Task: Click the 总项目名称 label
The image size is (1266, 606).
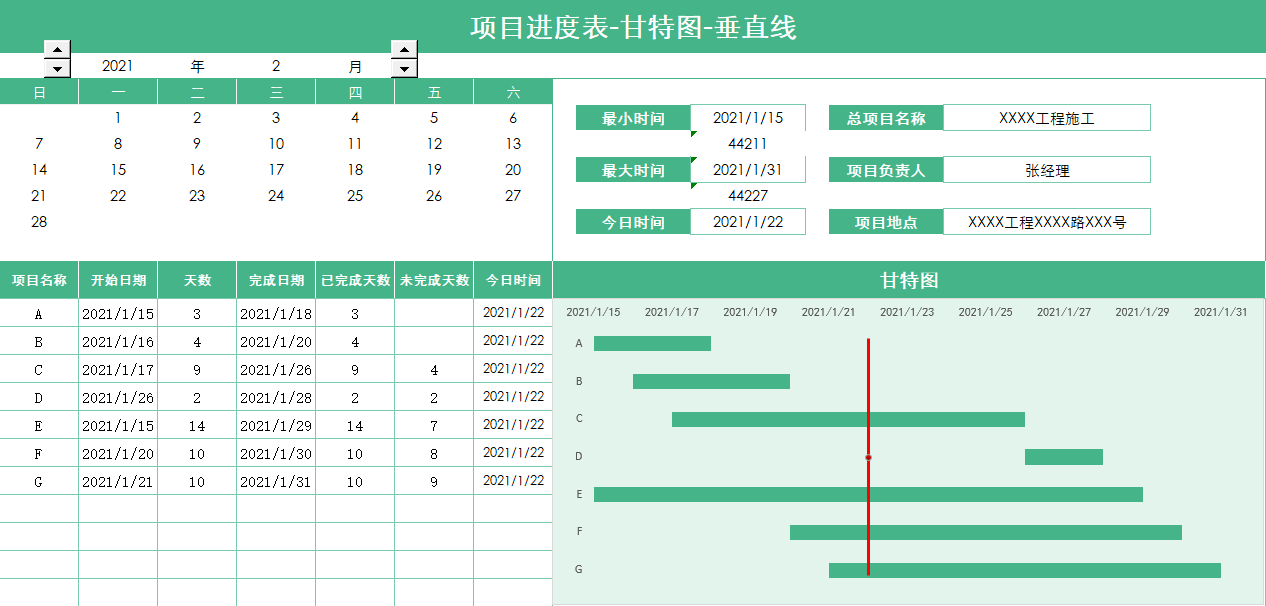Action: point(886,118)
